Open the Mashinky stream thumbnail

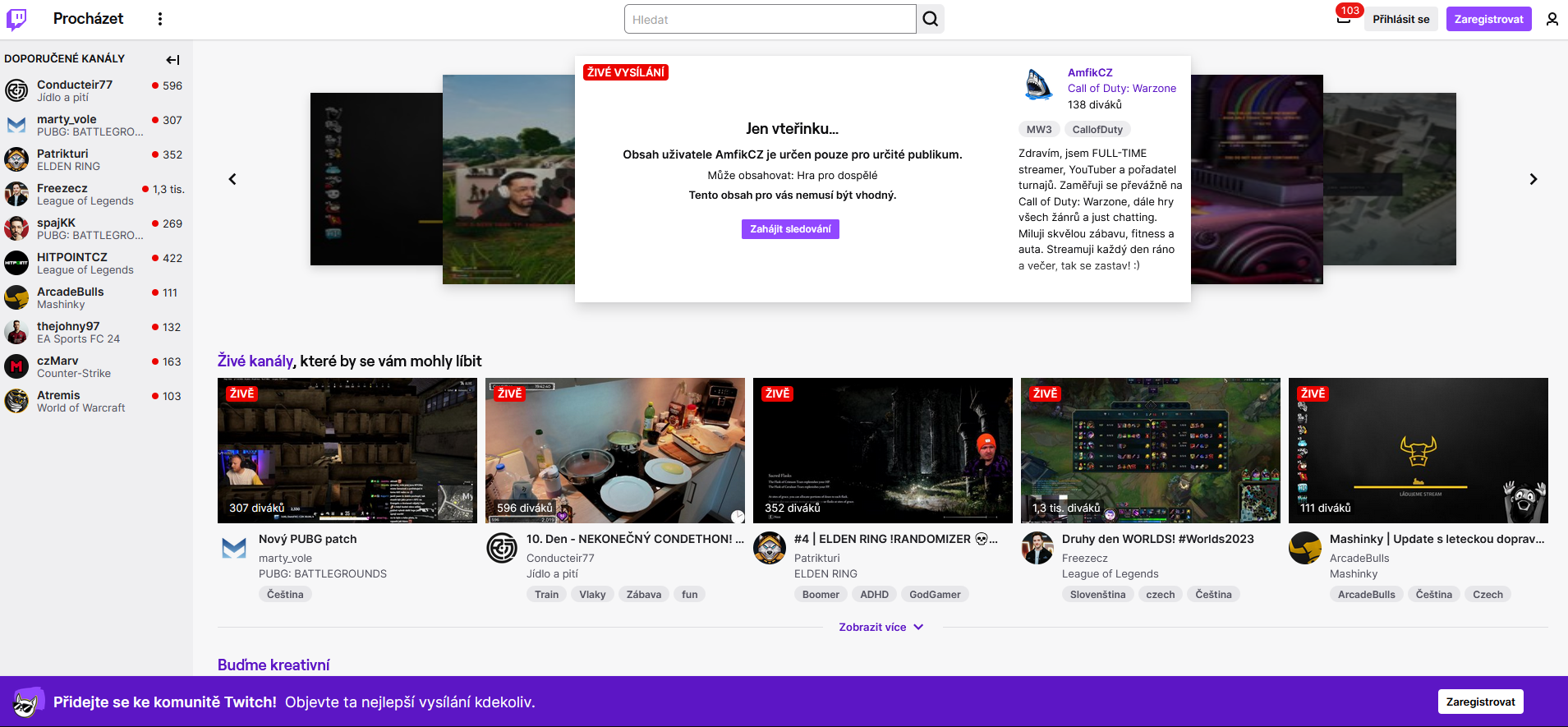click(1419, 450)
